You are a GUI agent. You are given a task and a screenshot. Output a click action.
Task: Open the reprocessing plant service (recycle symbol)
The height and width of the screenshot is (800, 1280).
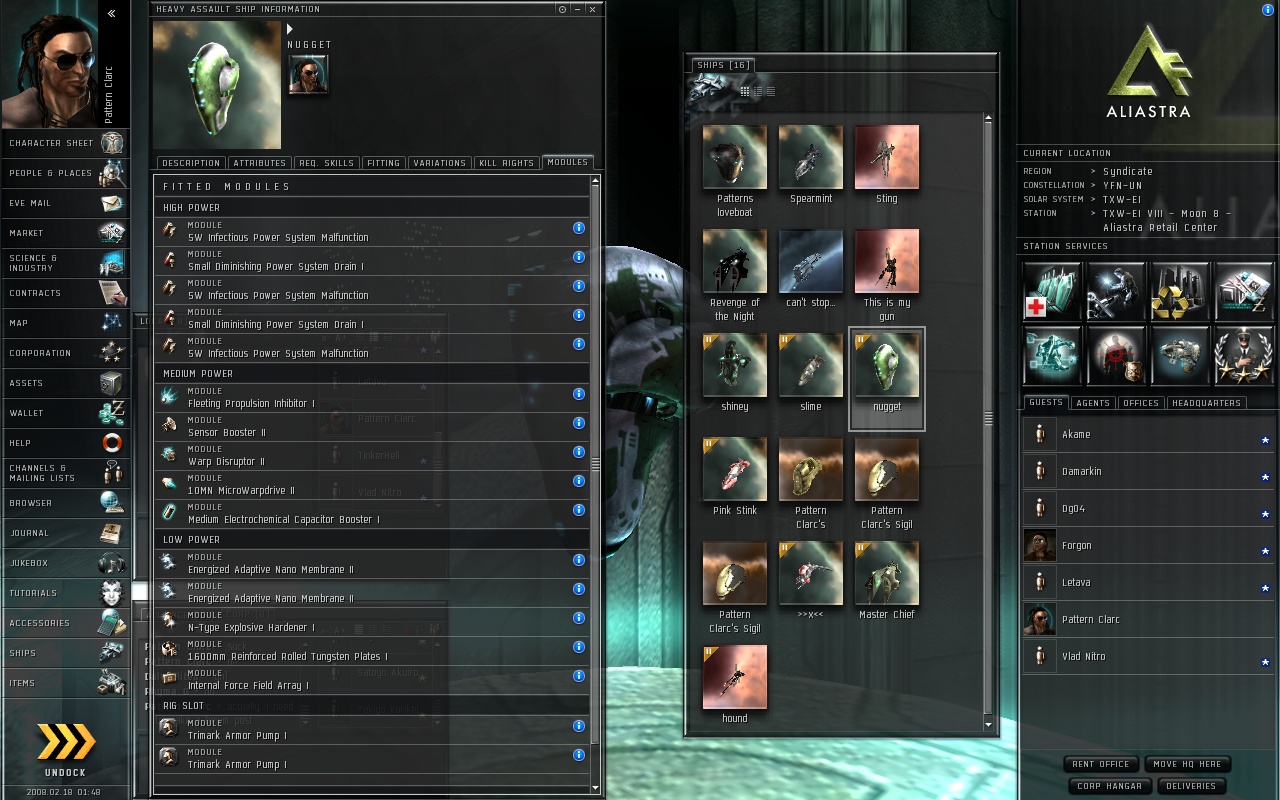coord(1180,291)
